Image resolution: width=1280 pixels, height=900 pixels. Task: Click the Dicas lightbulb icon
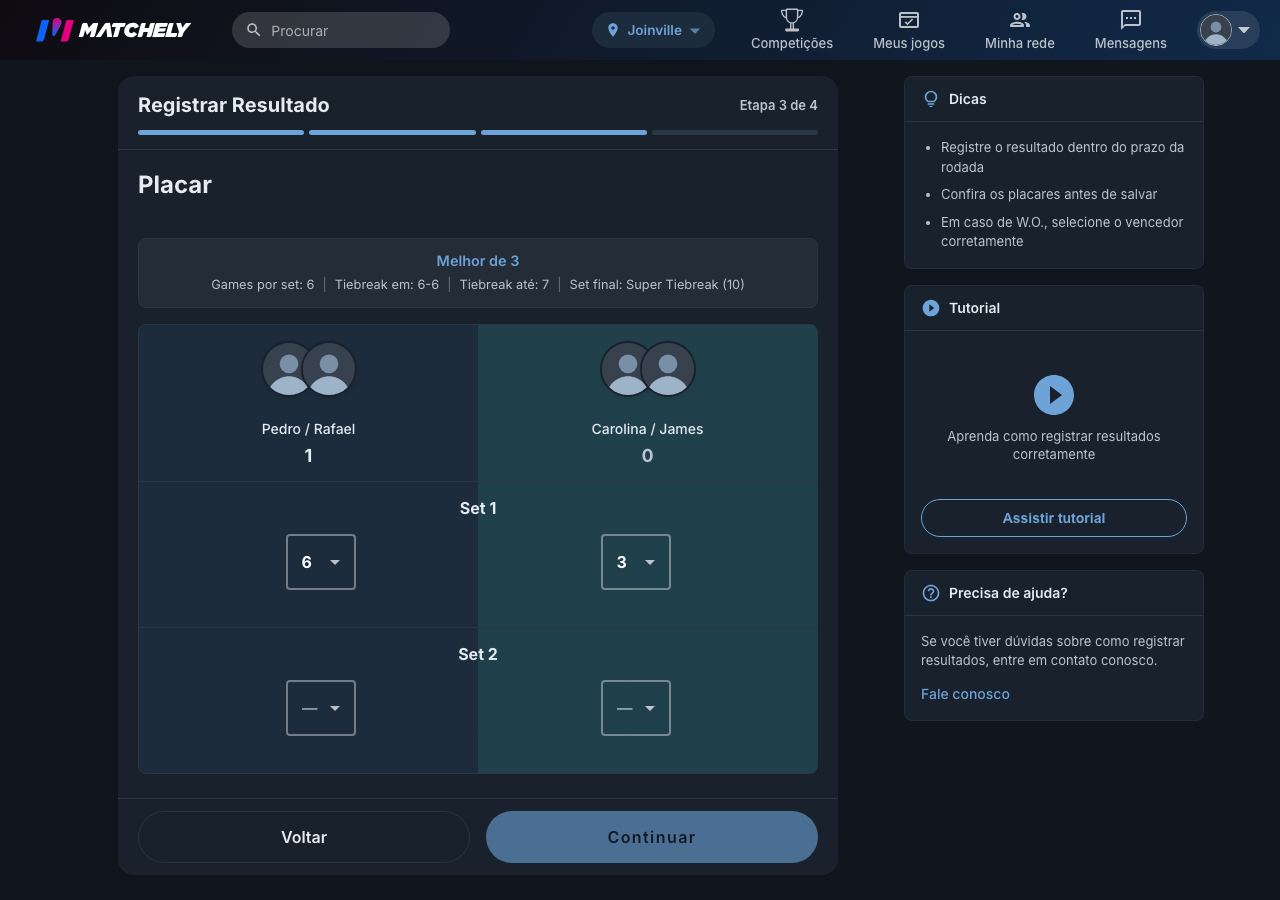tap(931, 99)
